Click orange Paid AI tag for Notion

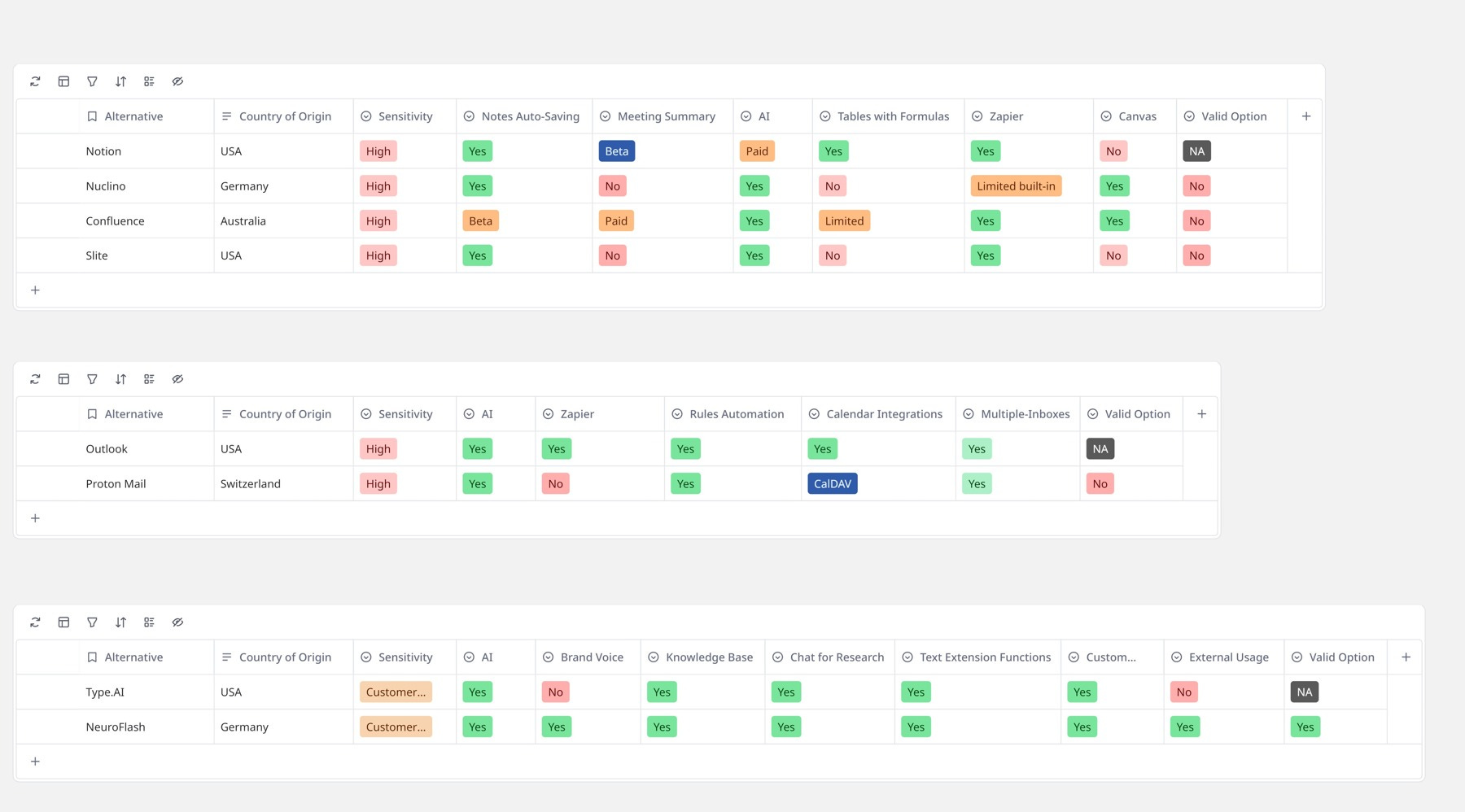(757, 151)
